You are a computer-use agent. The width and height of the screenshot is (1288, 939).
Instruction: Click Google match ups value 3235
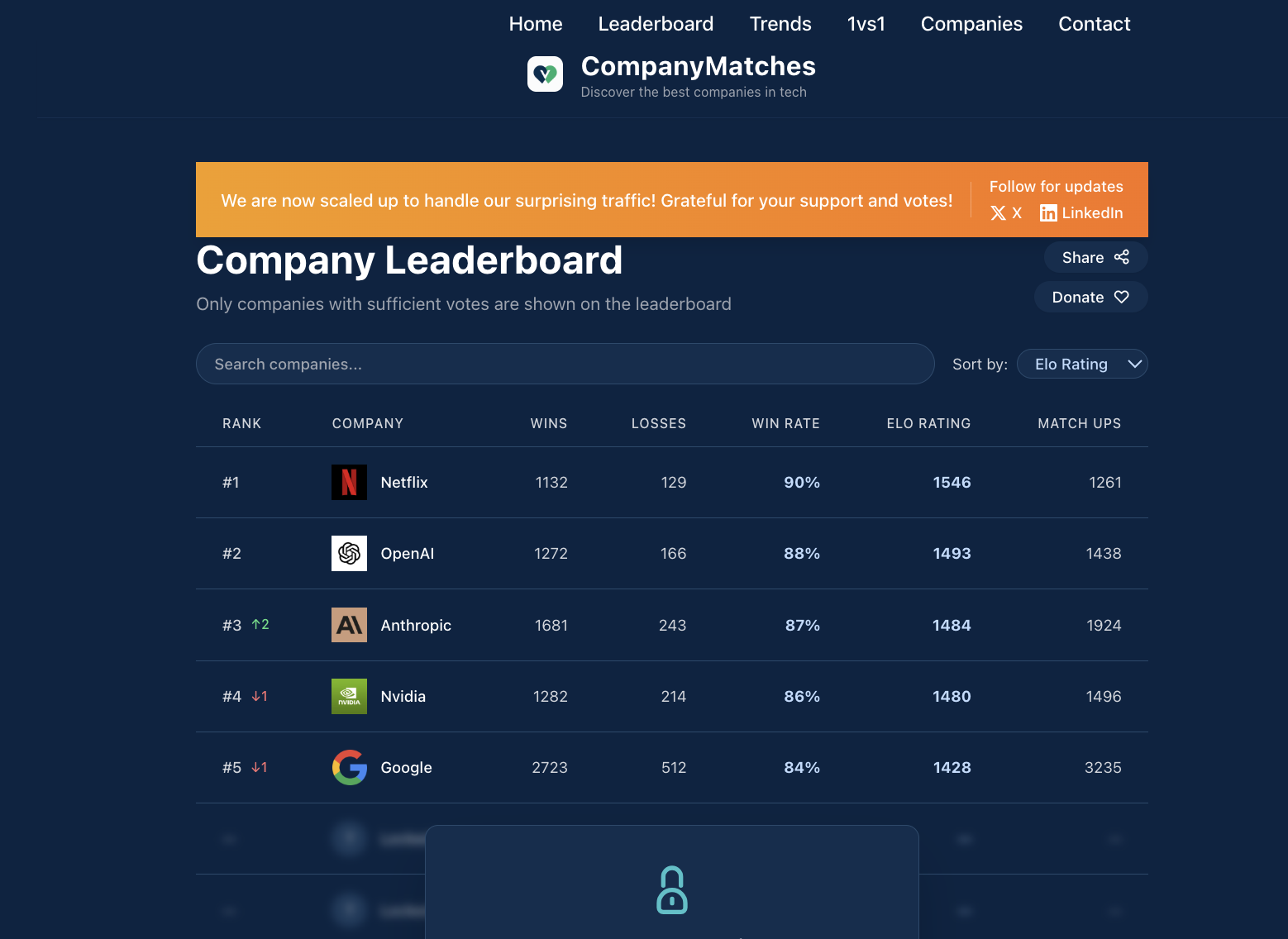tap(1103, 767)
